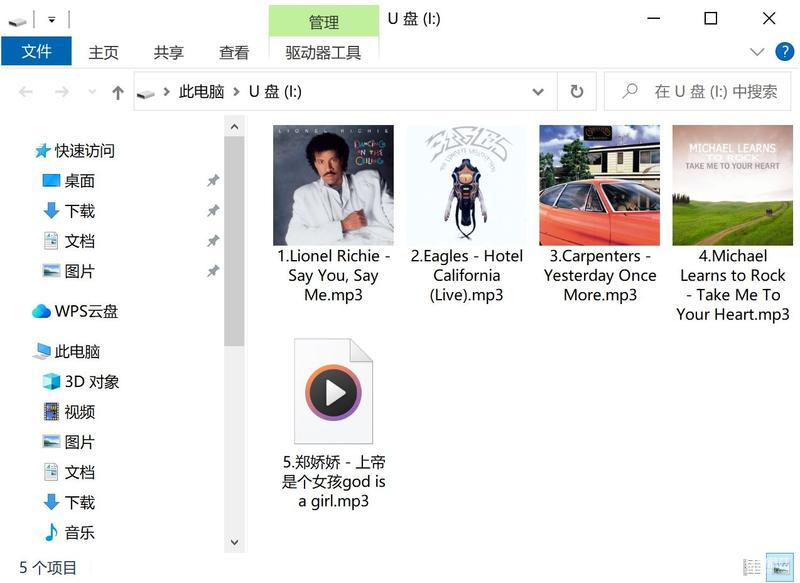Refresh the U 盘 folder view
Viewport: 800px width, 583px height.
(577, 92)
